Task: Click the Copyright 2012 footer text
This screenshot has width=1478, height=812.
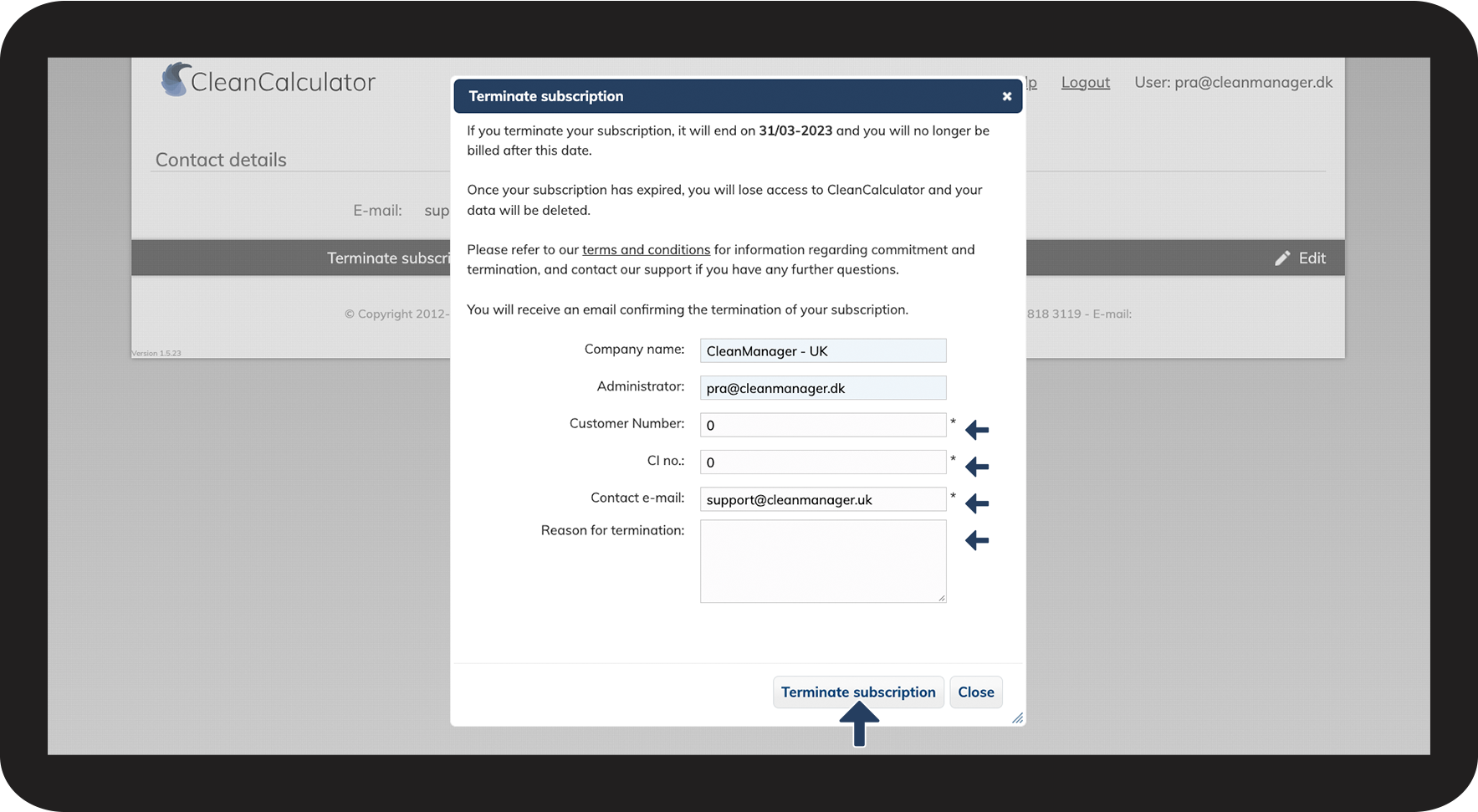Action: coord(397,314)
